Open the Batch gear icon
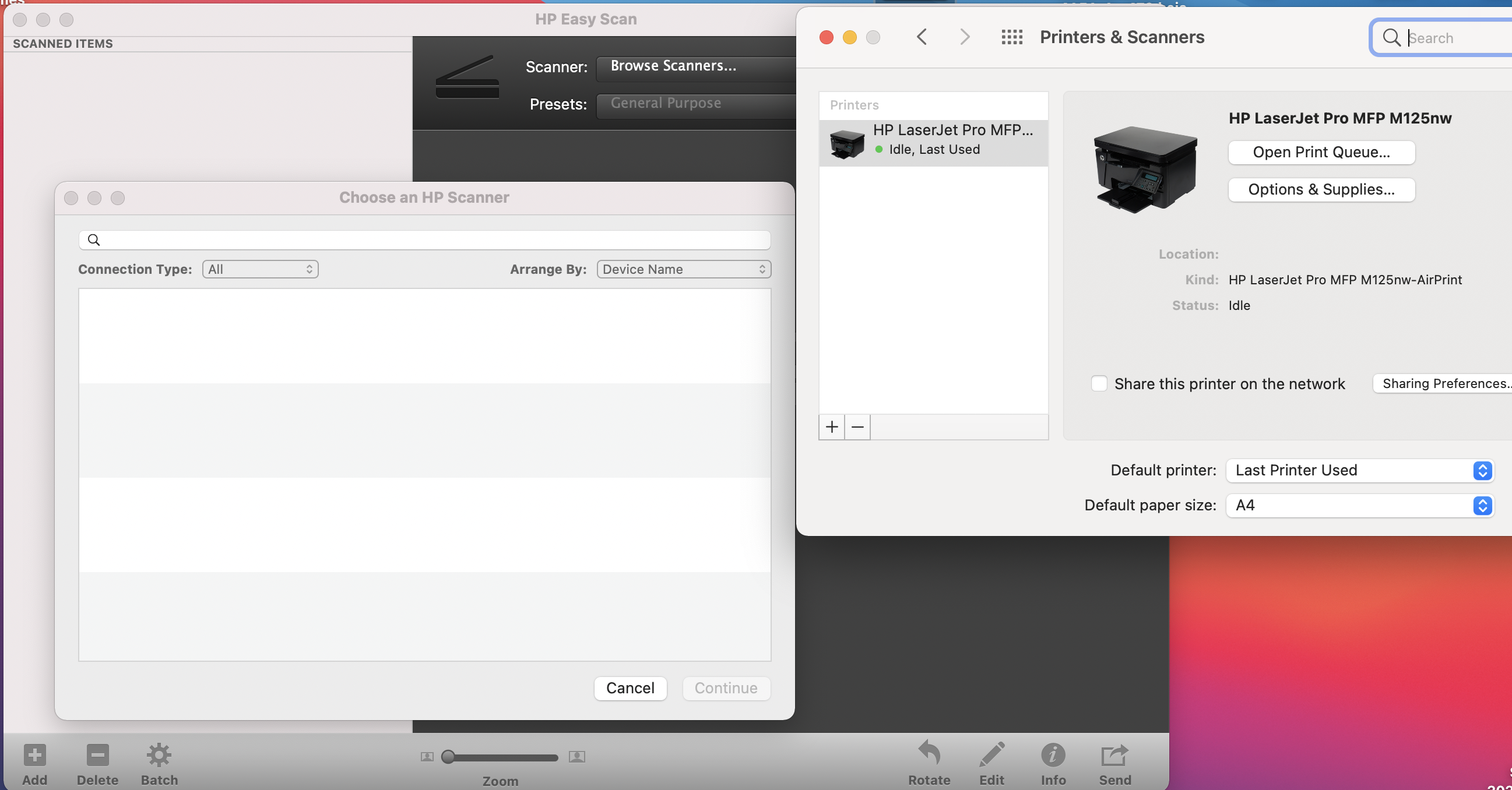 [x=159, y=755]
